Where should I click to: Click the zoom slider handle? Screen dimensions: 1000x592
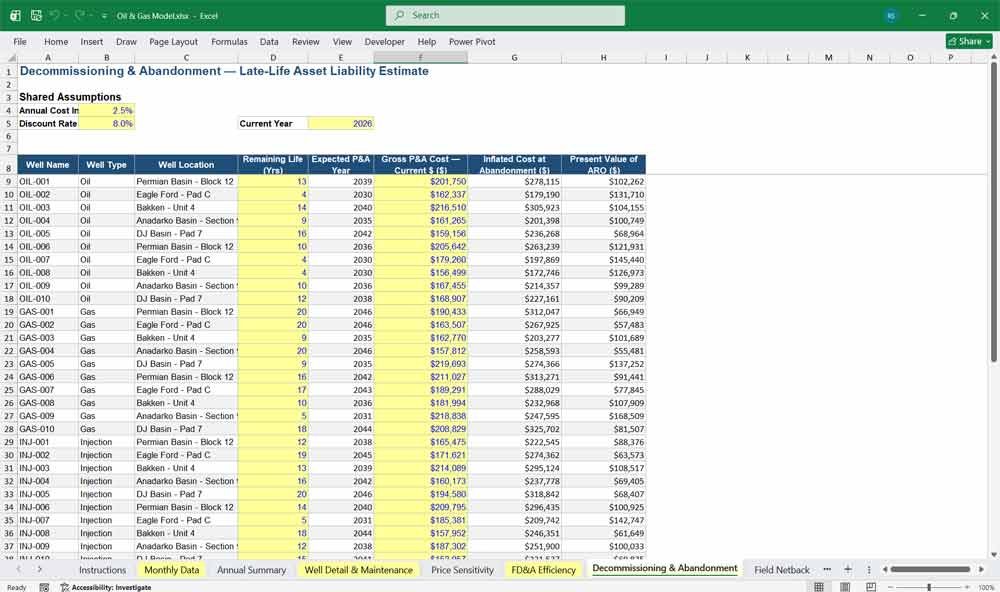929,587
